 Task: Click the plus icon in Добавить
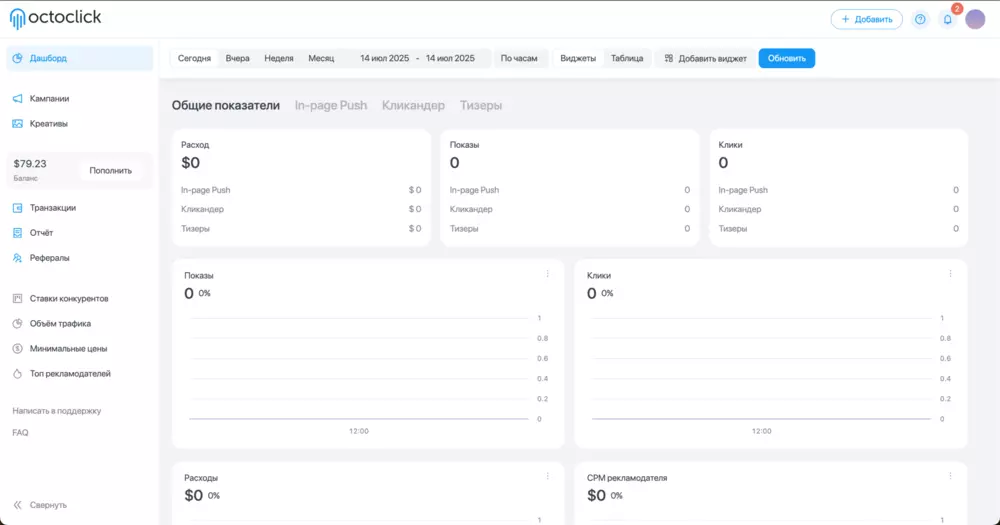click(845, 19)
